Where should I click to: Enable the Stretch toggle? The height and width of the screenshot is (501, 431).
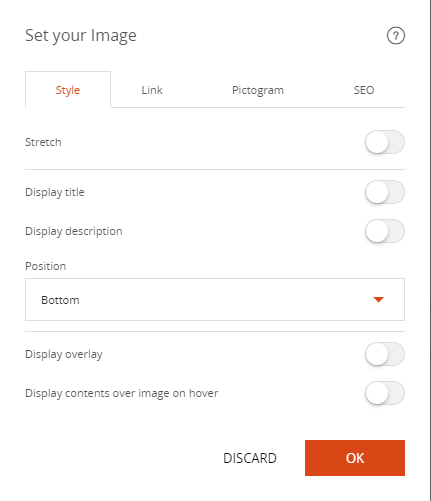pyautogui.click(x=385, y=142)
